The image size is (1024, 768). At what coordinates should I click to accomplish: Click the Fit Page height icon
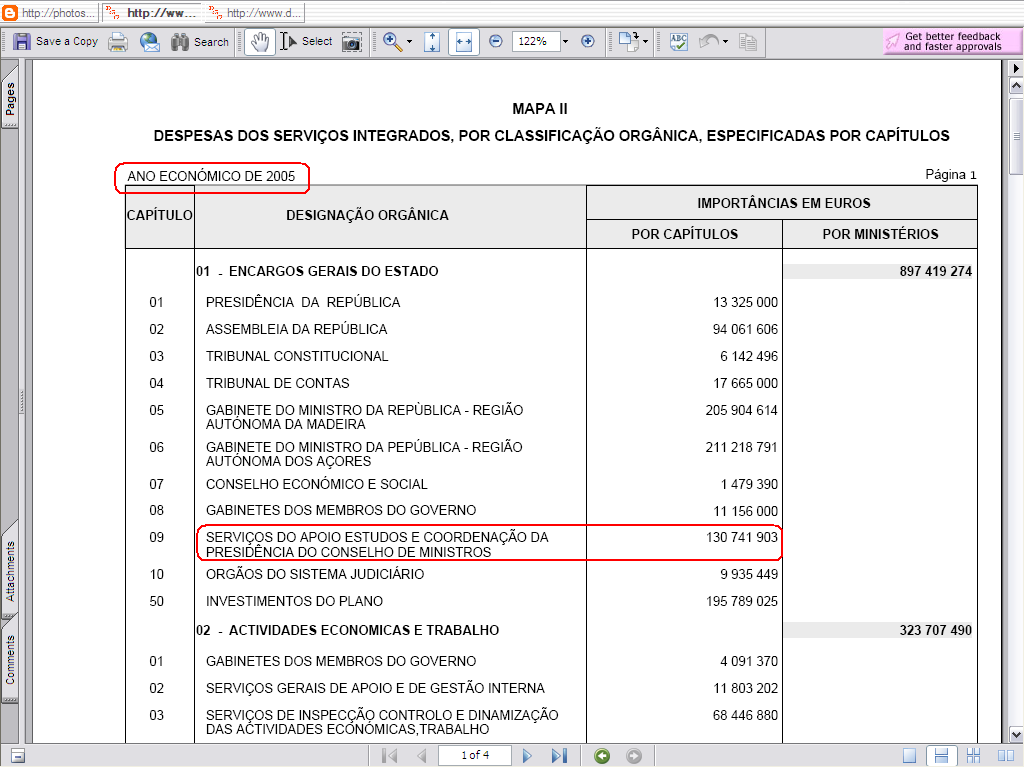click(x=432, y=42)
